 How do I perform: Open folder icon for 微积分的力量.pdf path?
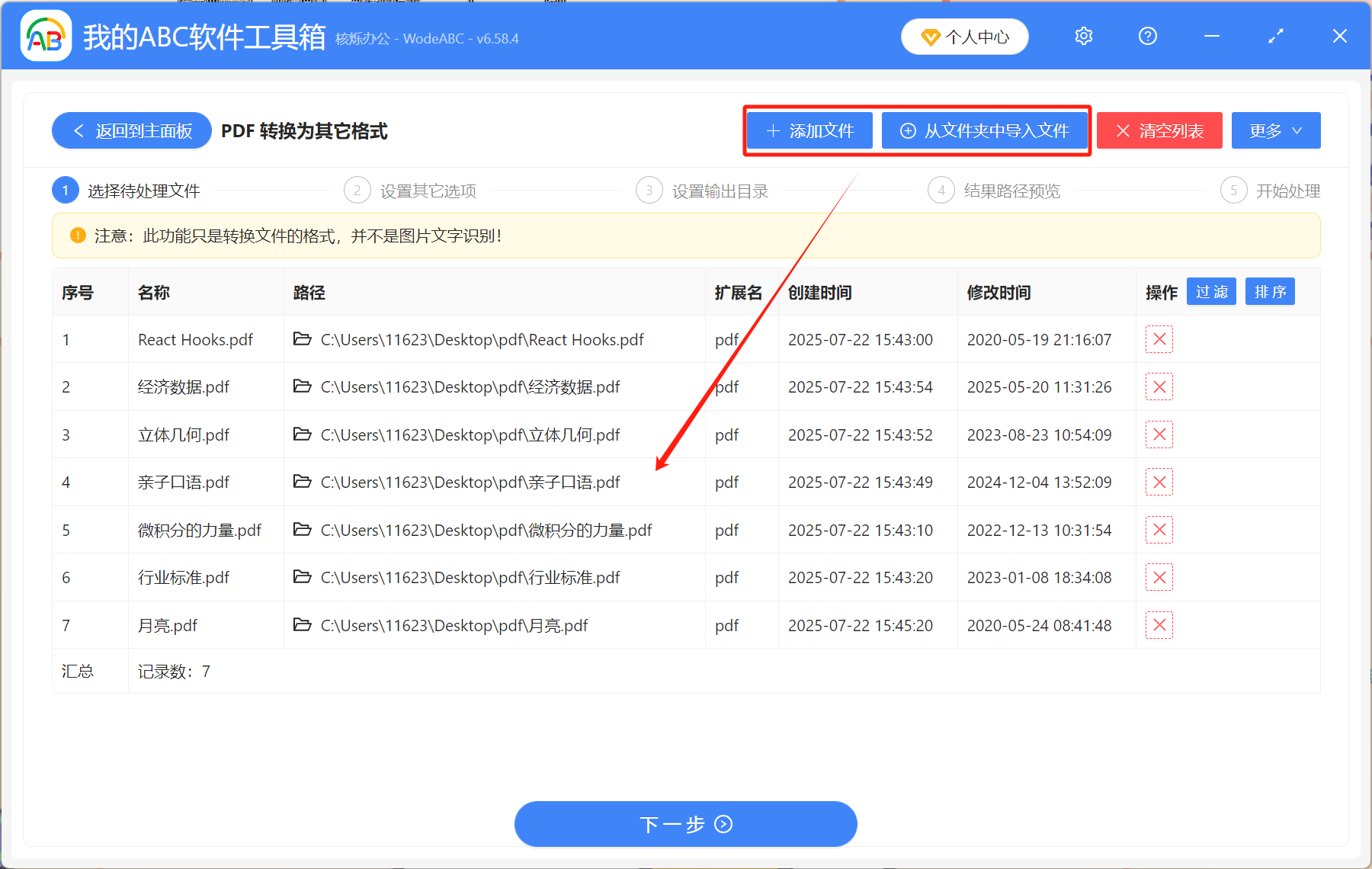(303, 529)
